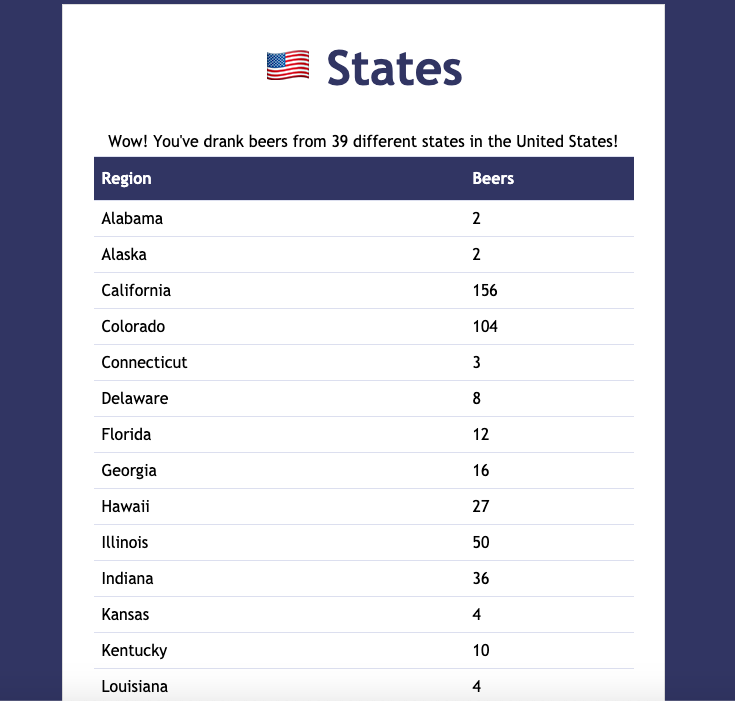
Task: Click the Colorado state name
Action: (133, 326)
